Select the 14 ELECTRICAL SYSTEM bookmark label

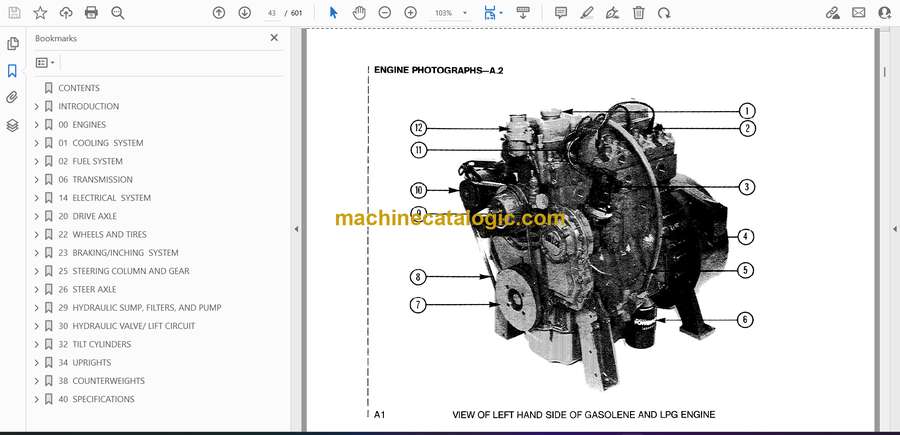point(104,198)
